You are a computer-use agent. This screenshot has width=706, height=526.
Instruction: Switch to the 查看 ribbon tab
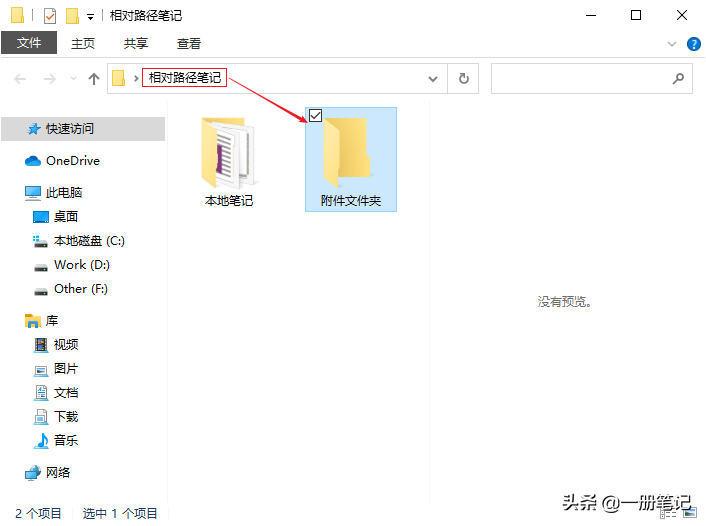tap(189, 43)
